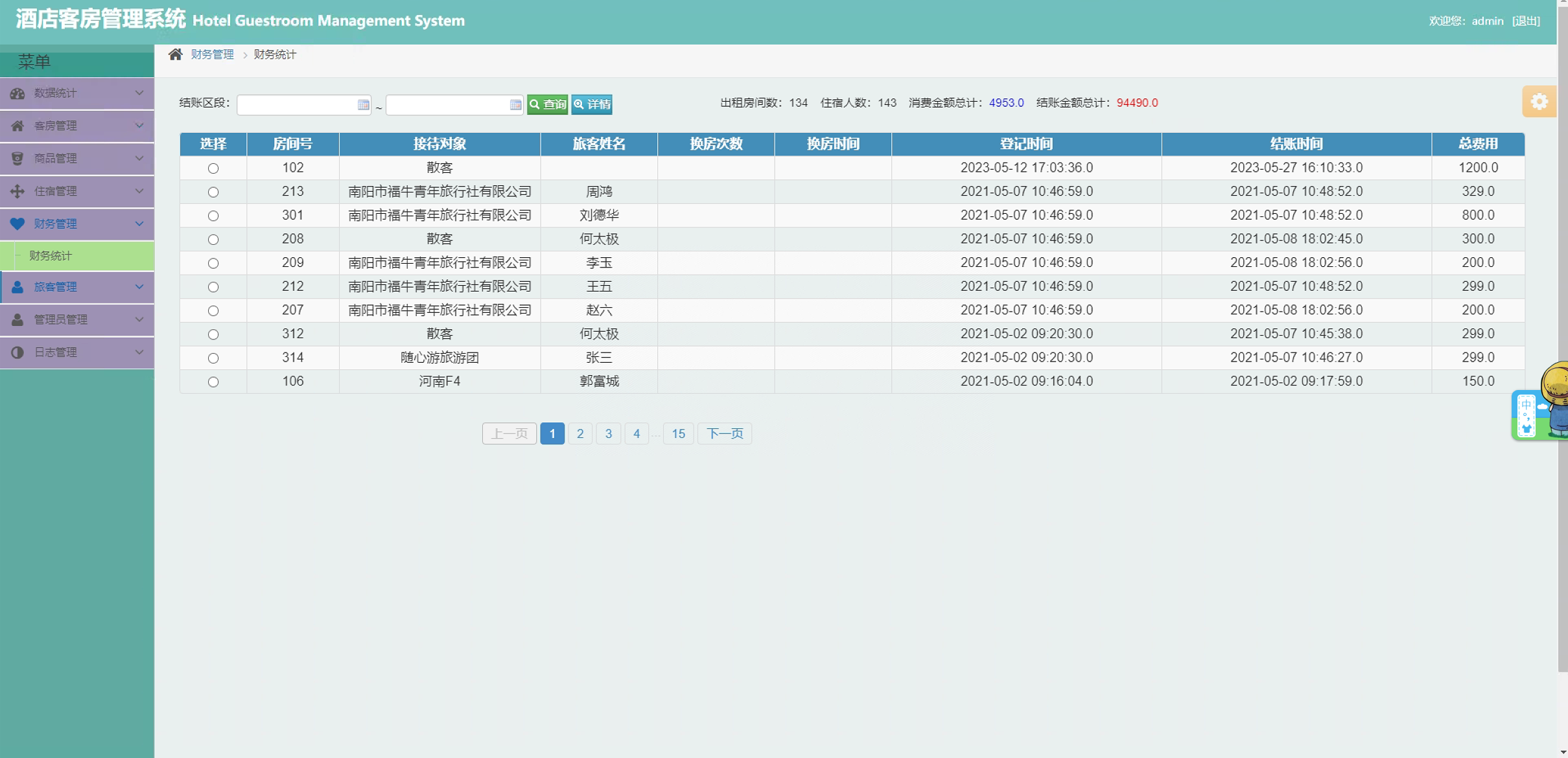Click the house icon beside 客房管理

tap(18, 126)
